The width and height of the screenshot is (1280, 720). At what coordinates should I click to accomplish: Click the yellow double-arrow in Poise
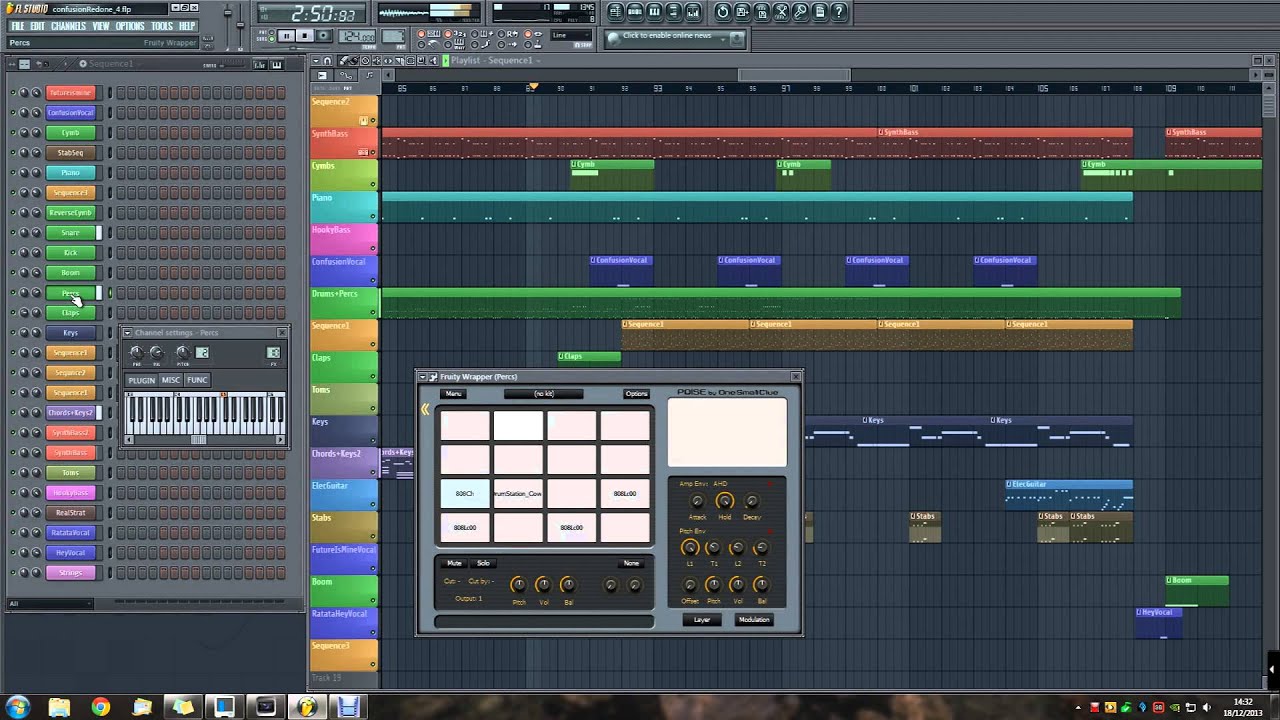pyautogui.click(x=425, y=409)
